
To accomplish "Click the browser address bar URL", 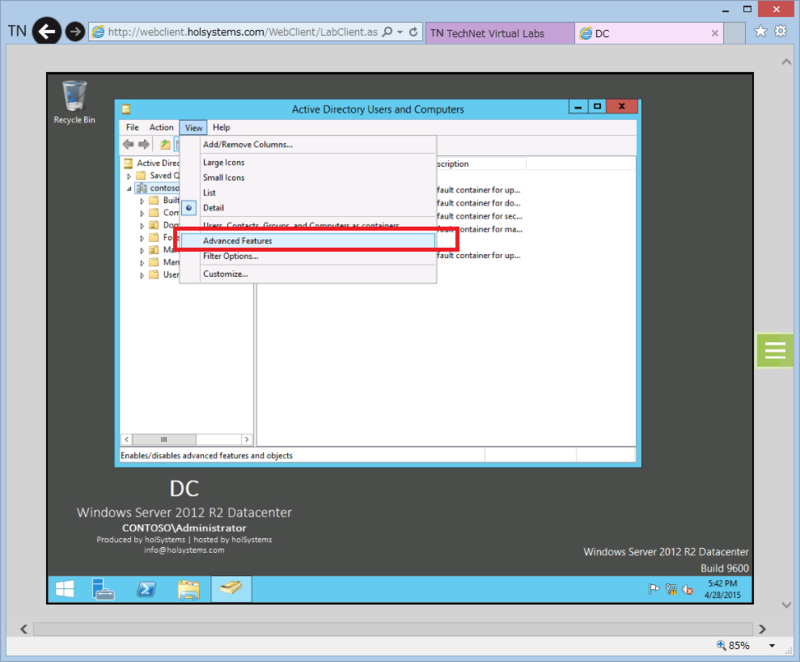I will (x=243, y=32).
